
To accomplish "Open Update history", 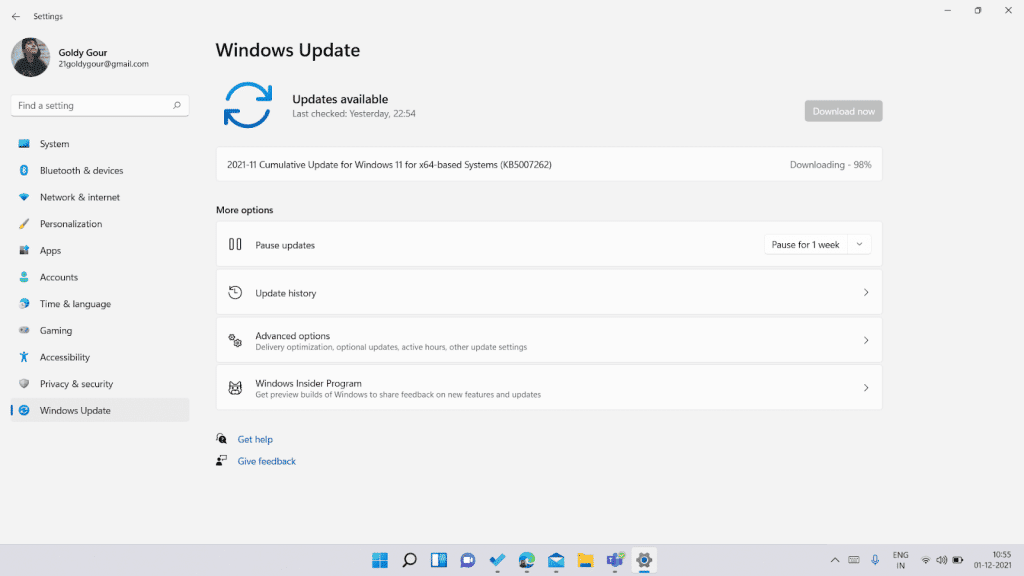I will click(549, 293).
